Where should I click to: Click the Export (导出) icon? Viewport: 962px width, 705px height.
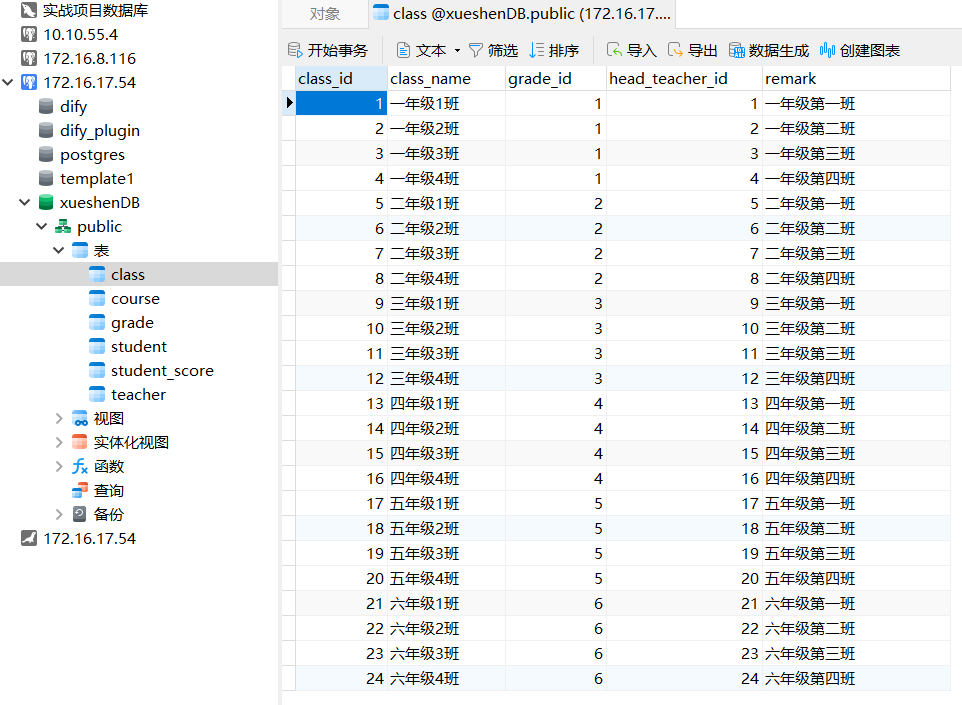pyautogui.click(x=676, y=50)
